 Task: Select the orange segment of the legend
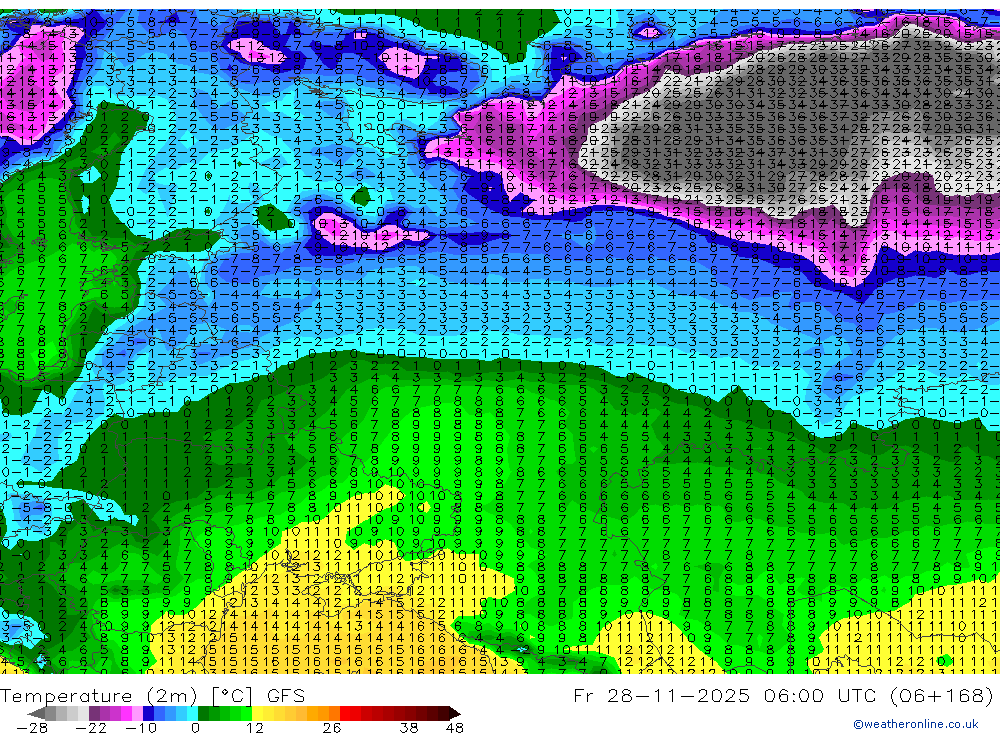[x=323, y=713]
